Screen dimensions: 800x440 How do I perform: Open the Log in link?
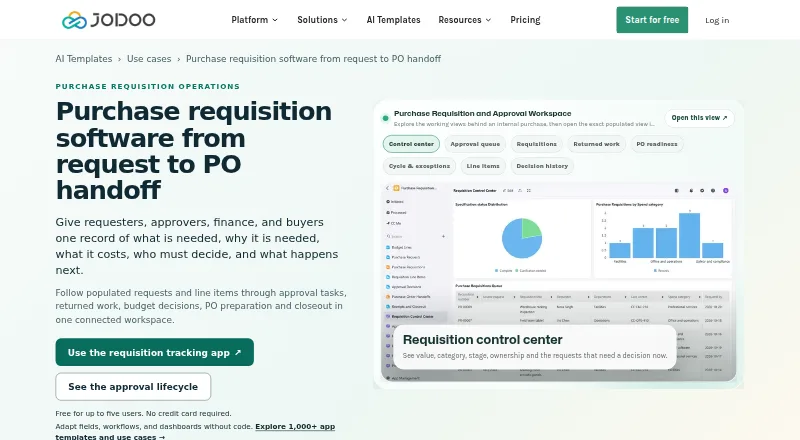pyautogui.click(x=717, y=20)
